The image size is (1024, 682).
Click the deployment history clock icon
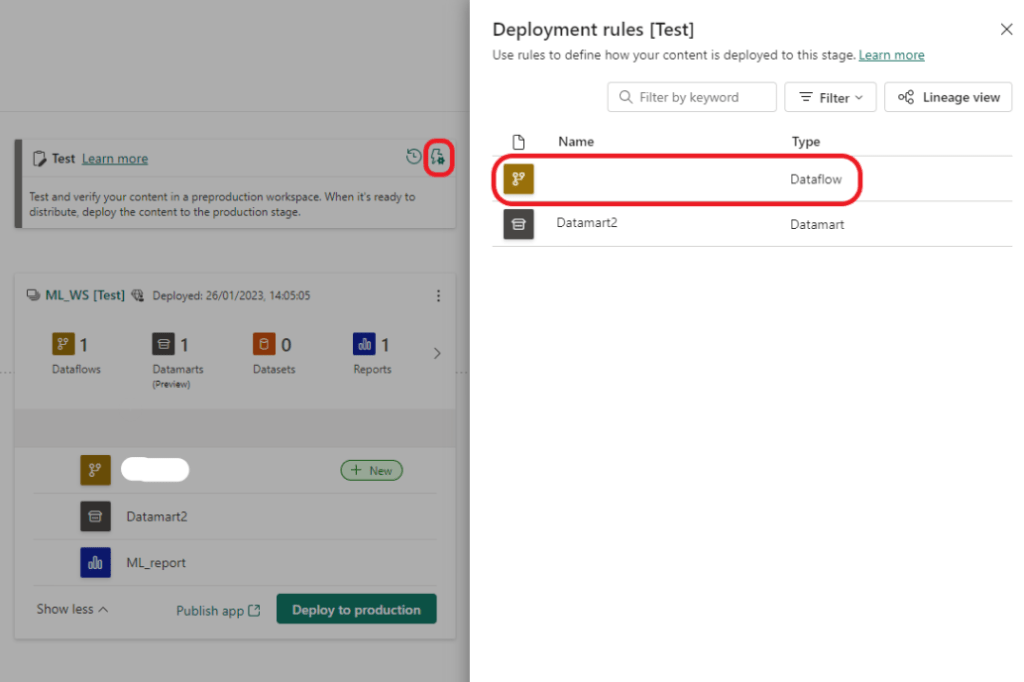coord(413,157)
